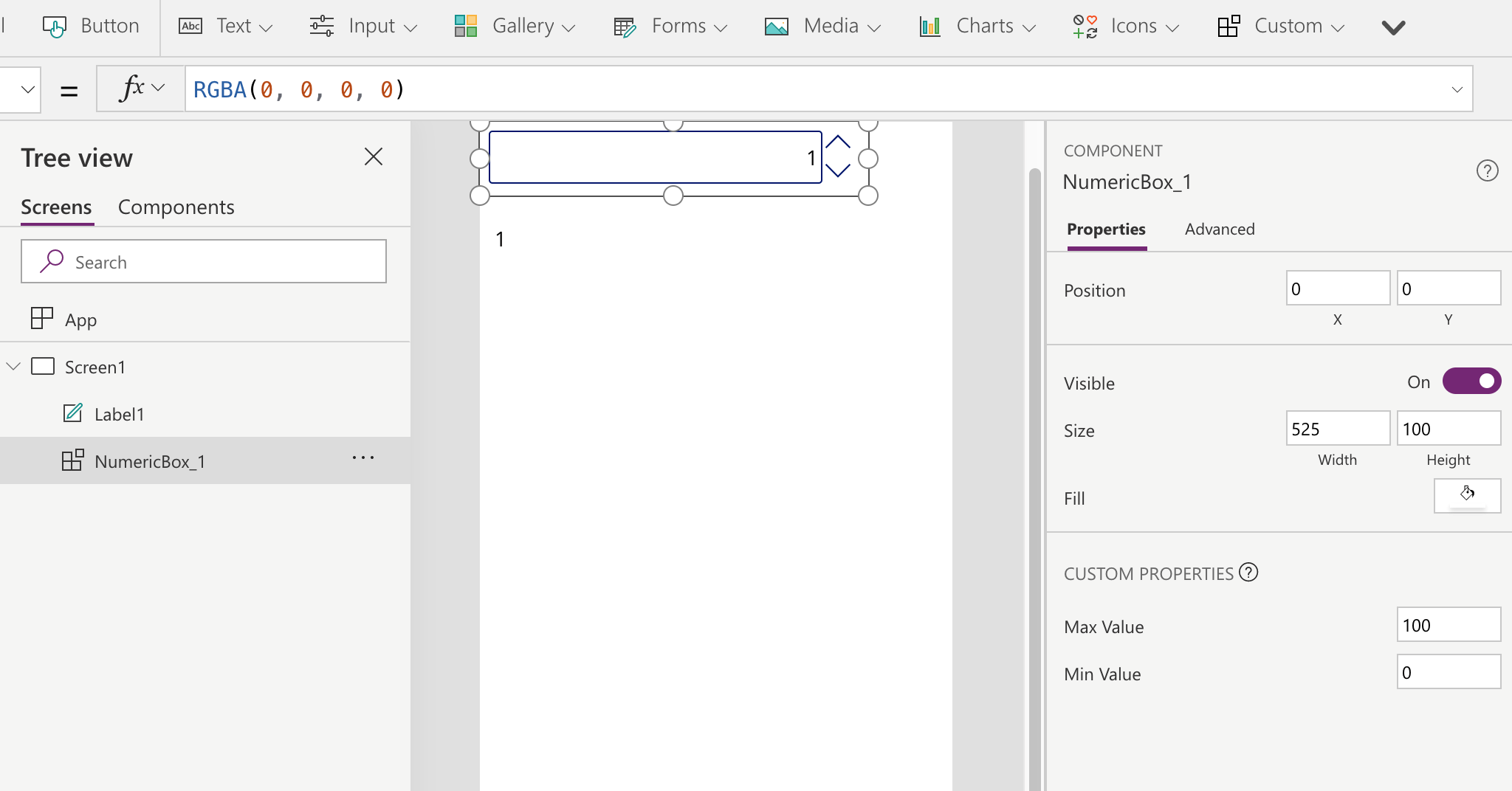
Task: Click the bottom-center resize handle of component
Action: tap(673, 196)
